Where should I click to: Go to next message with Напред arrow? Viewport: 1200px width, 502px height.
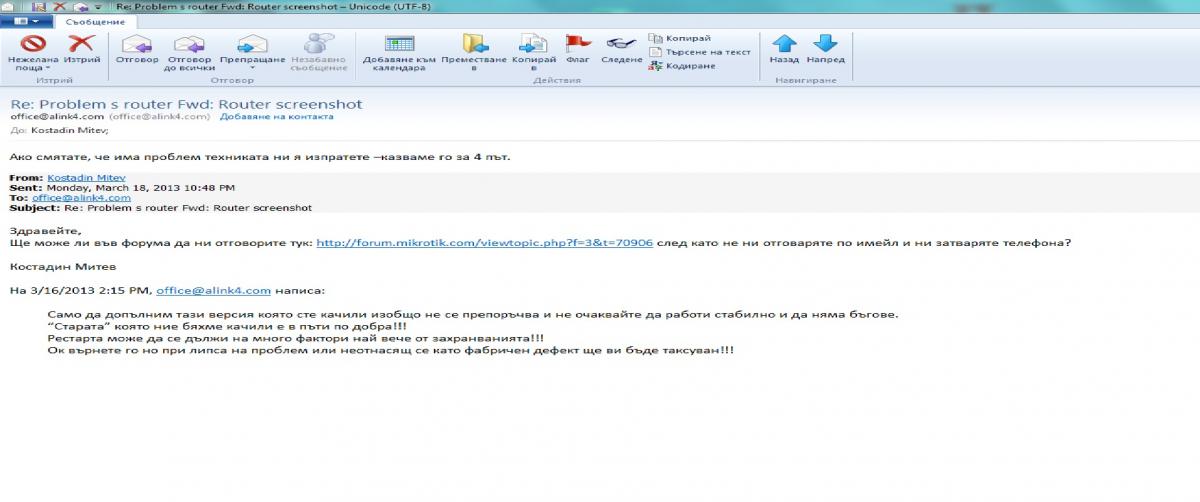coord(825,45)
